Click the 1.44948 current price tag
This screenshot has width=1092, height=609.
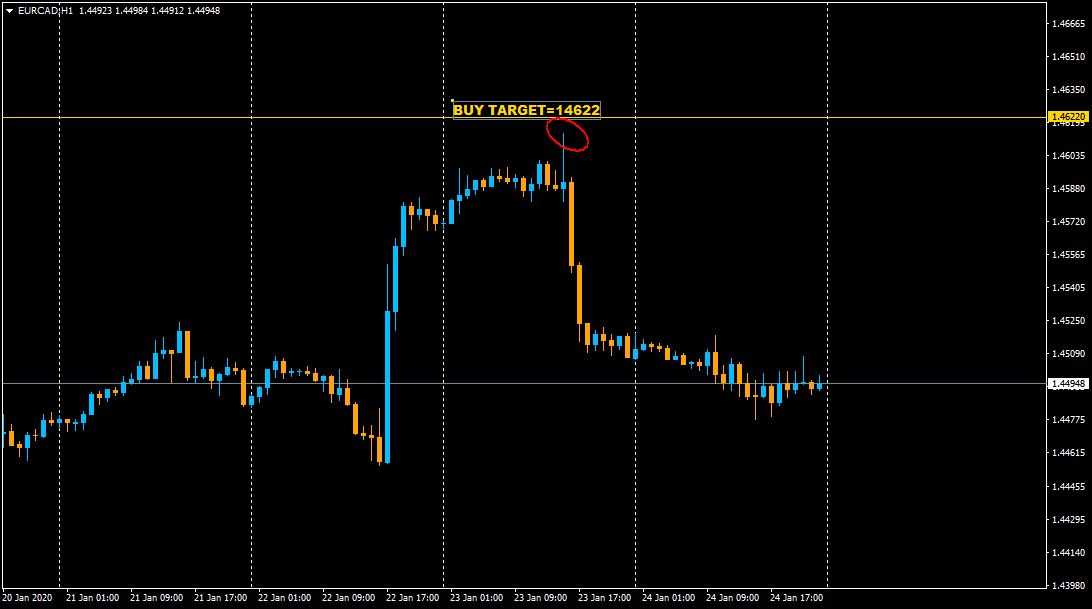(1068, 384)
